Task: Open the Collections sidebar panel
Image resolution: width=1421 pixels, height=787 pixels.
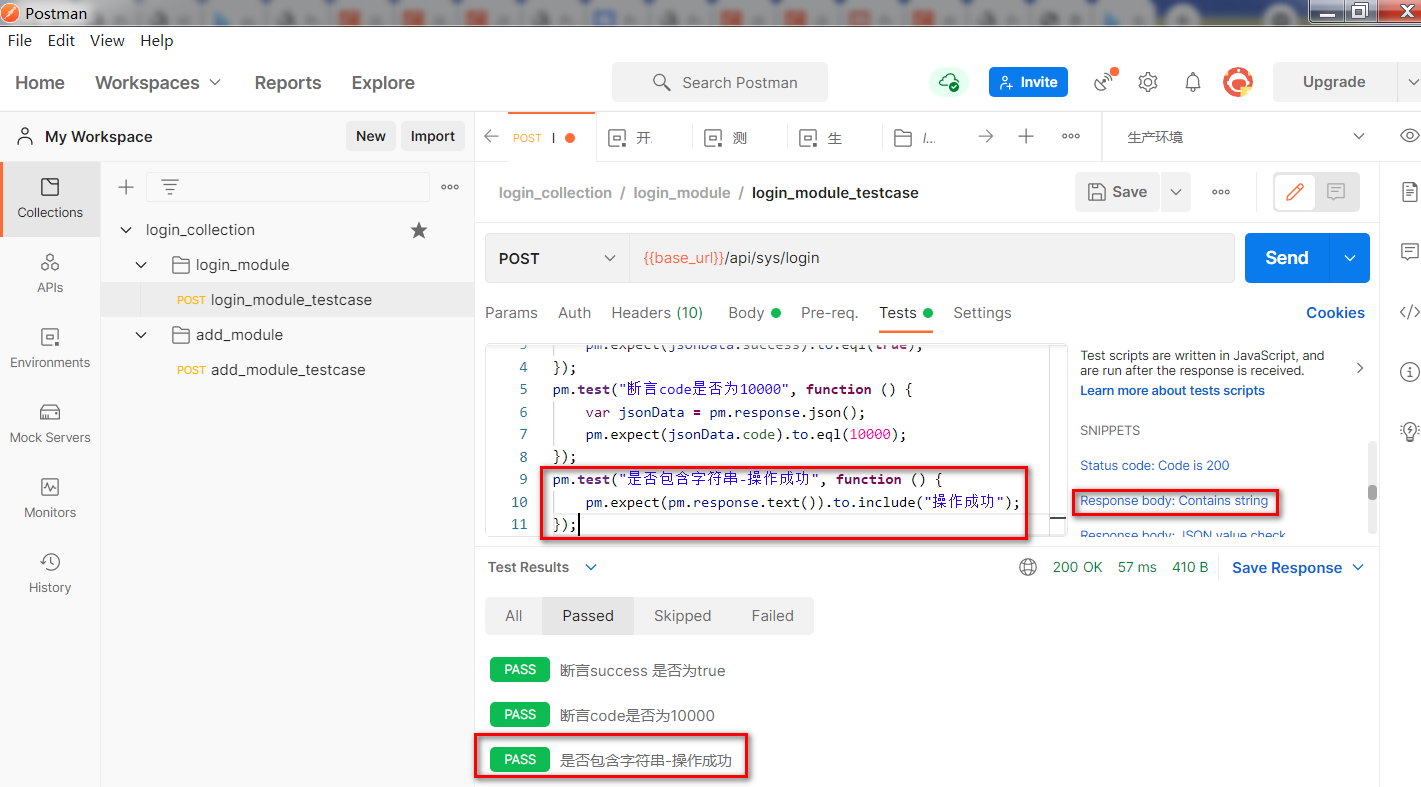Action: click(50, 198)
